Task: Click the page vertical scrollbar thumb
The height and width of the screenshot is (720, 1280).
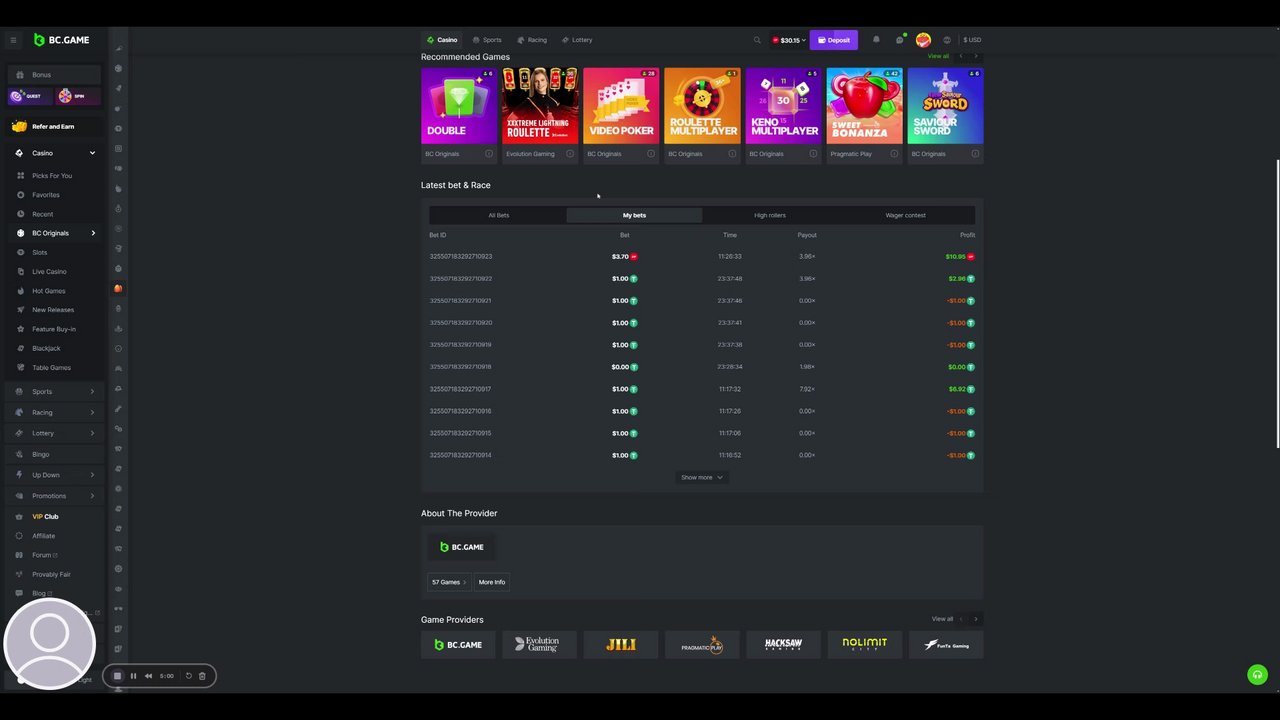Action: [x=1277, y=304]
